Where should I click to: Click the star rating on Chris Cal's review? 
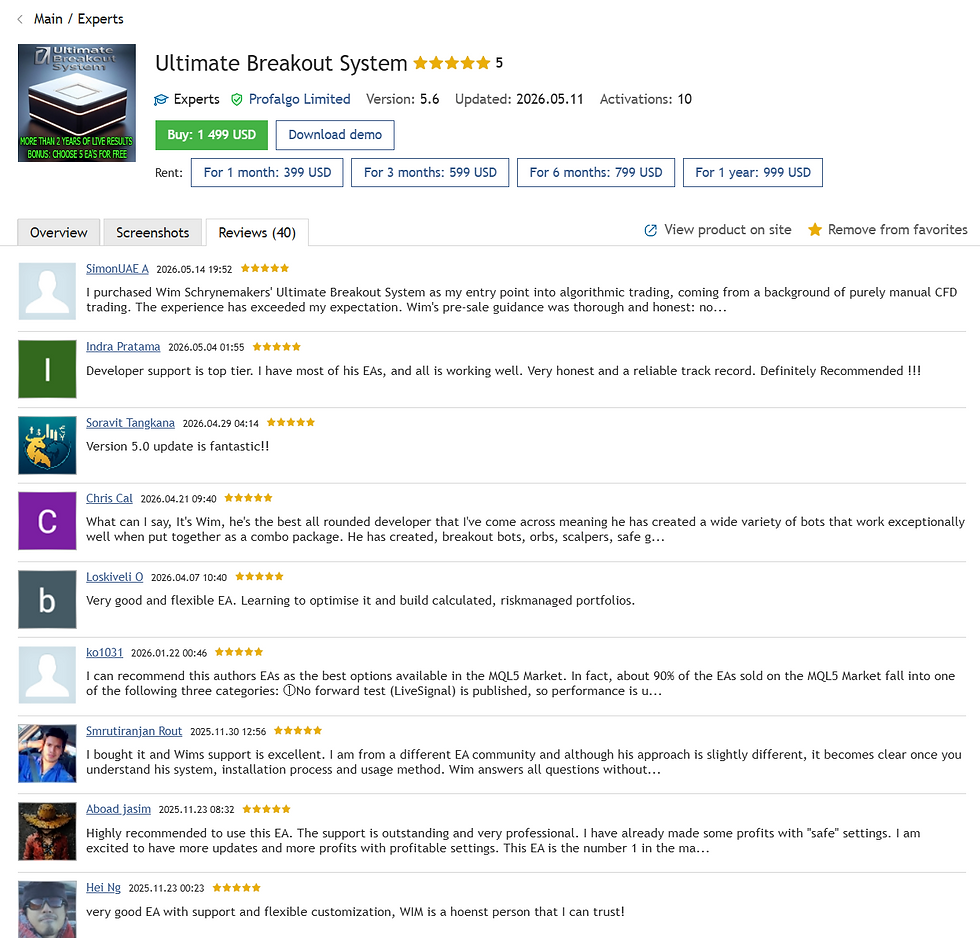249,498
